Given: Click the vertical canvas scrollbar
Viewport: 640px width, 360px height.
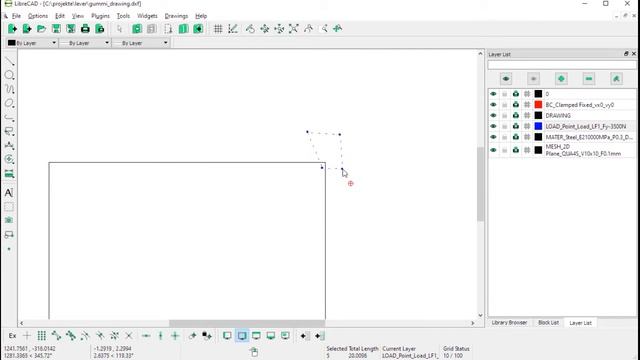Looking at the screenshot, I should [x=480, y=184].
